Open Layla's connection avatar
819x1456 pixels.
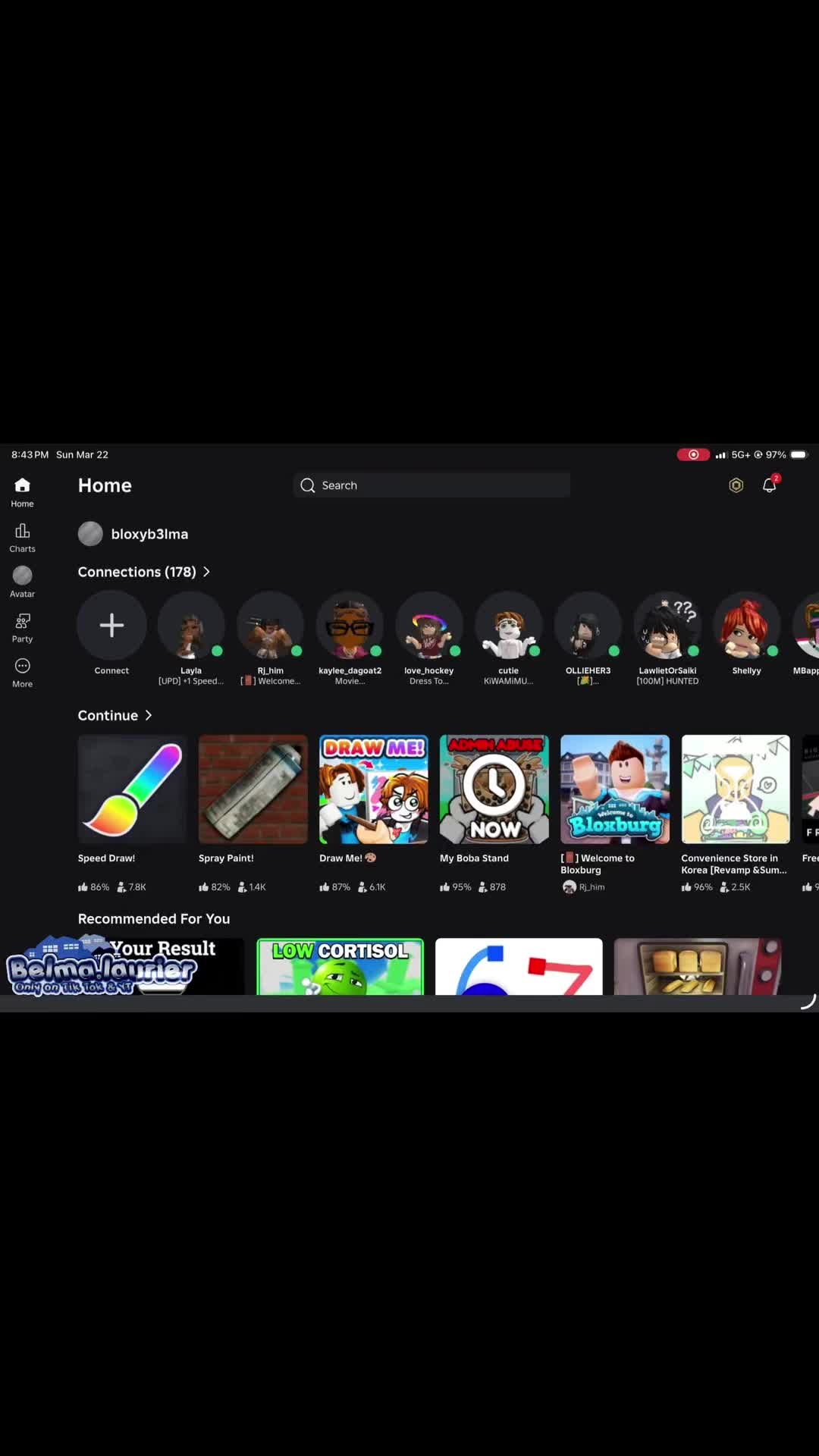(x=191, y=625)
